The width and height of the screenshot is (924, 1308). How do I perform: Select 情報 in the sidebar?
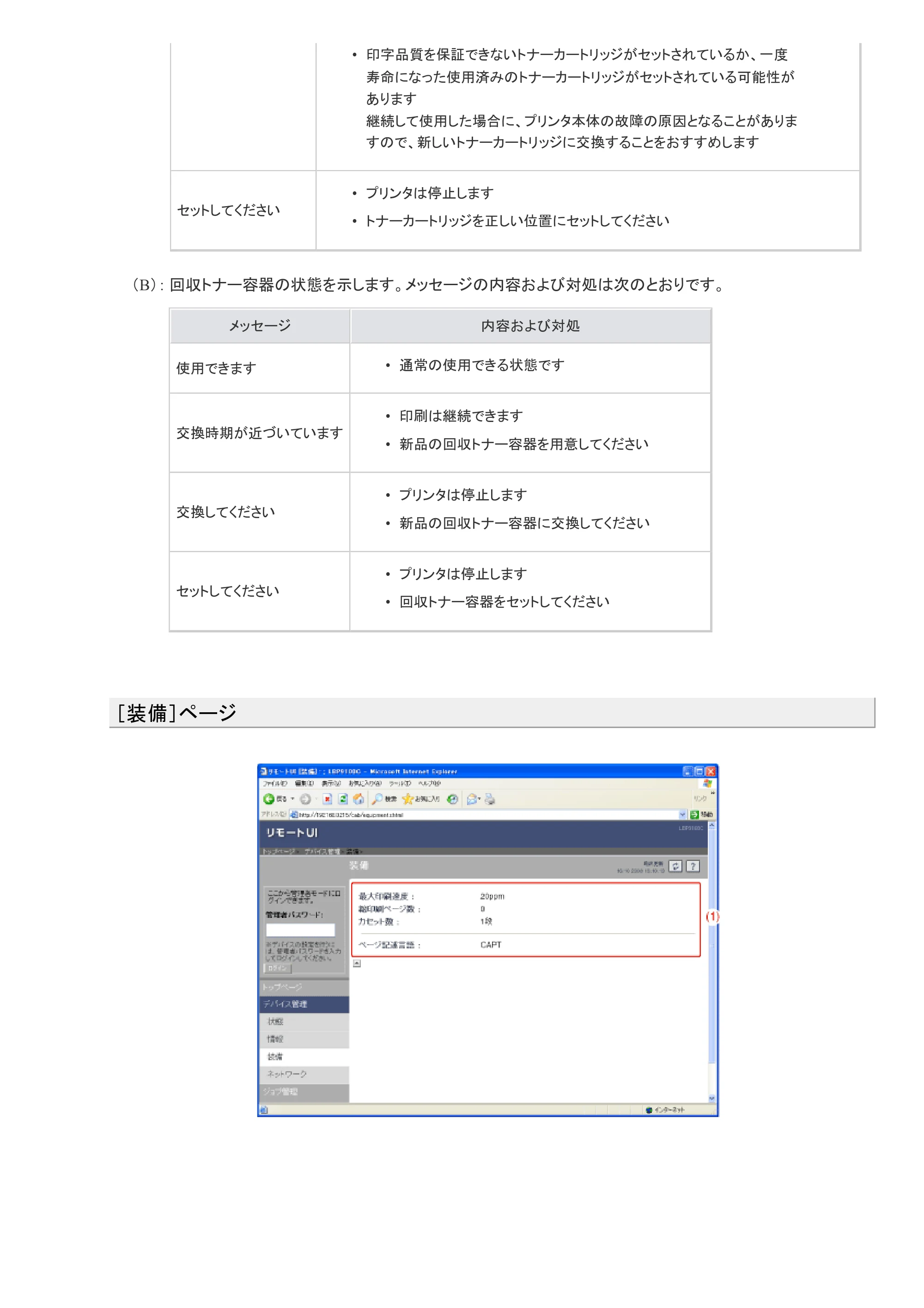tap(304, 1039)
